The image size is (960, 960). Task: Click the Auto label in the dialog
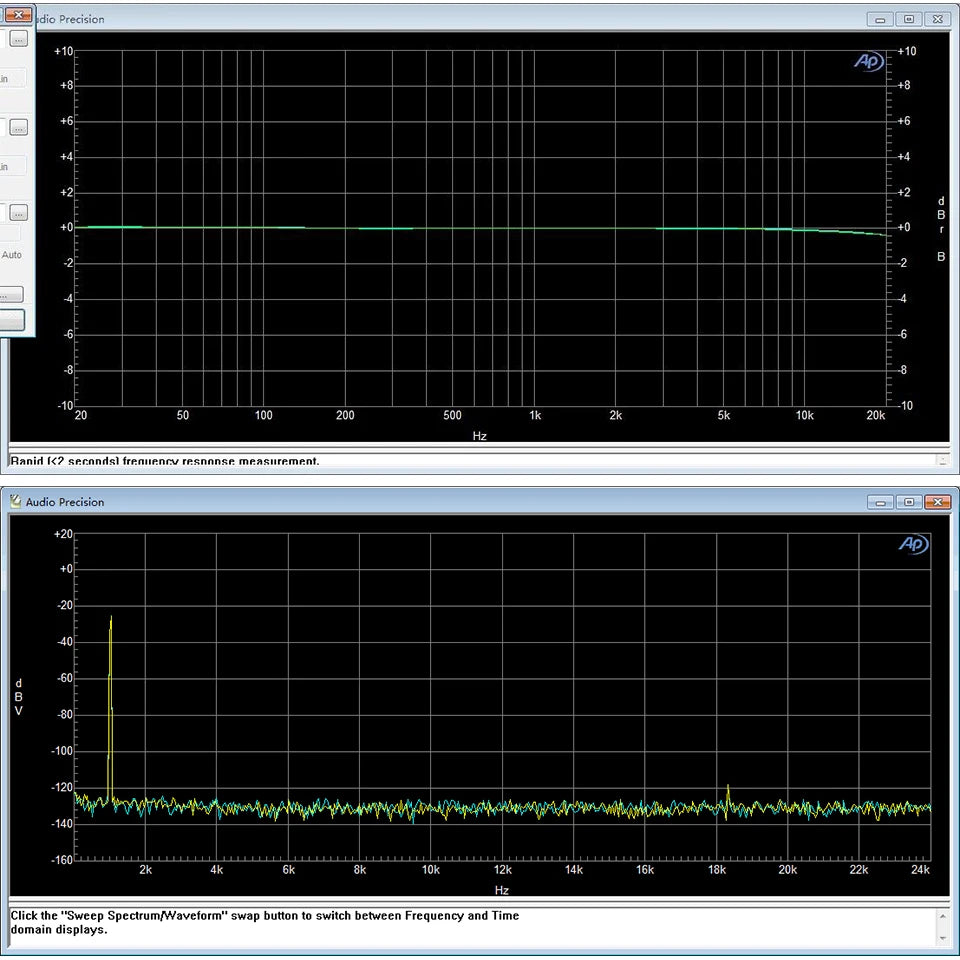pyautogui.click(x=12, y=255)
